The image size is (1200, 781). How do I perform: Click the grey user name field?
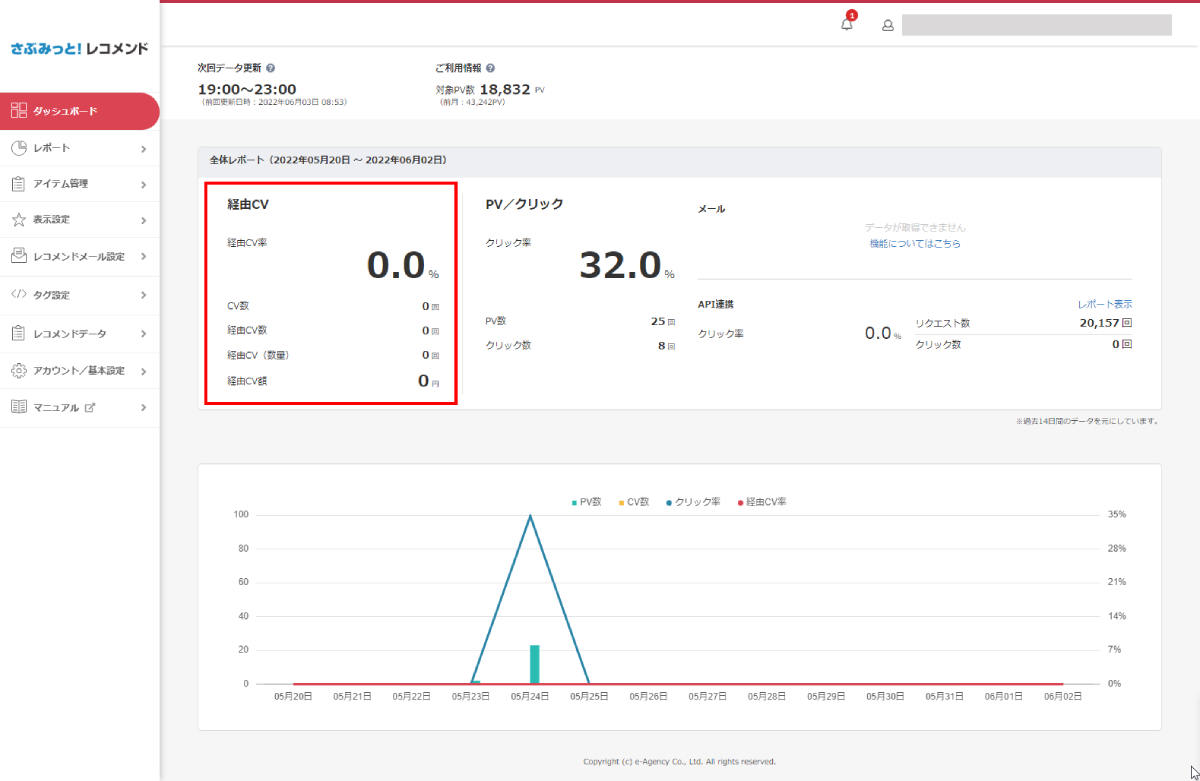1037,25
